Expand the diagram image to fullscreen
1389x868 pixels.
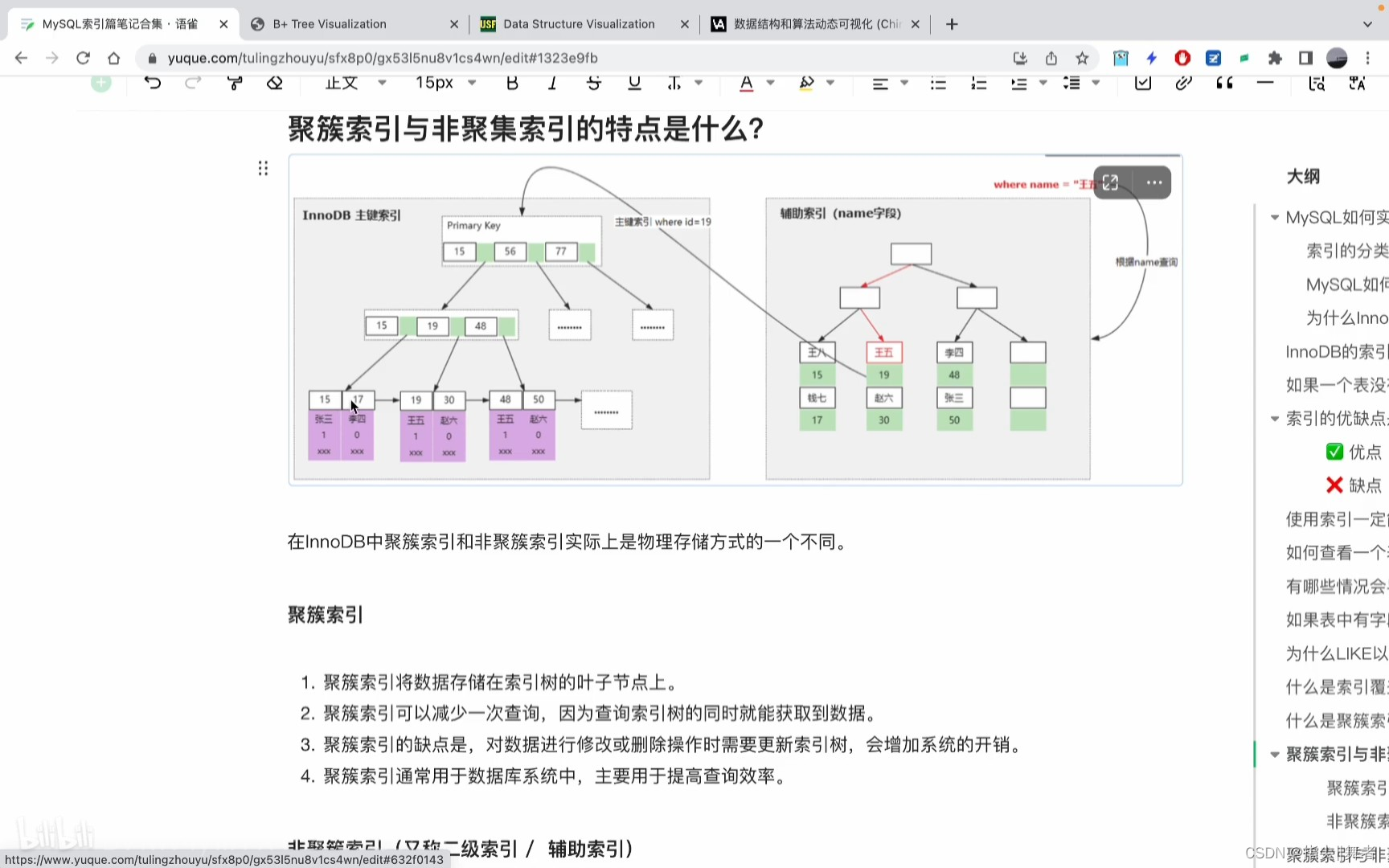point(1111,182)
